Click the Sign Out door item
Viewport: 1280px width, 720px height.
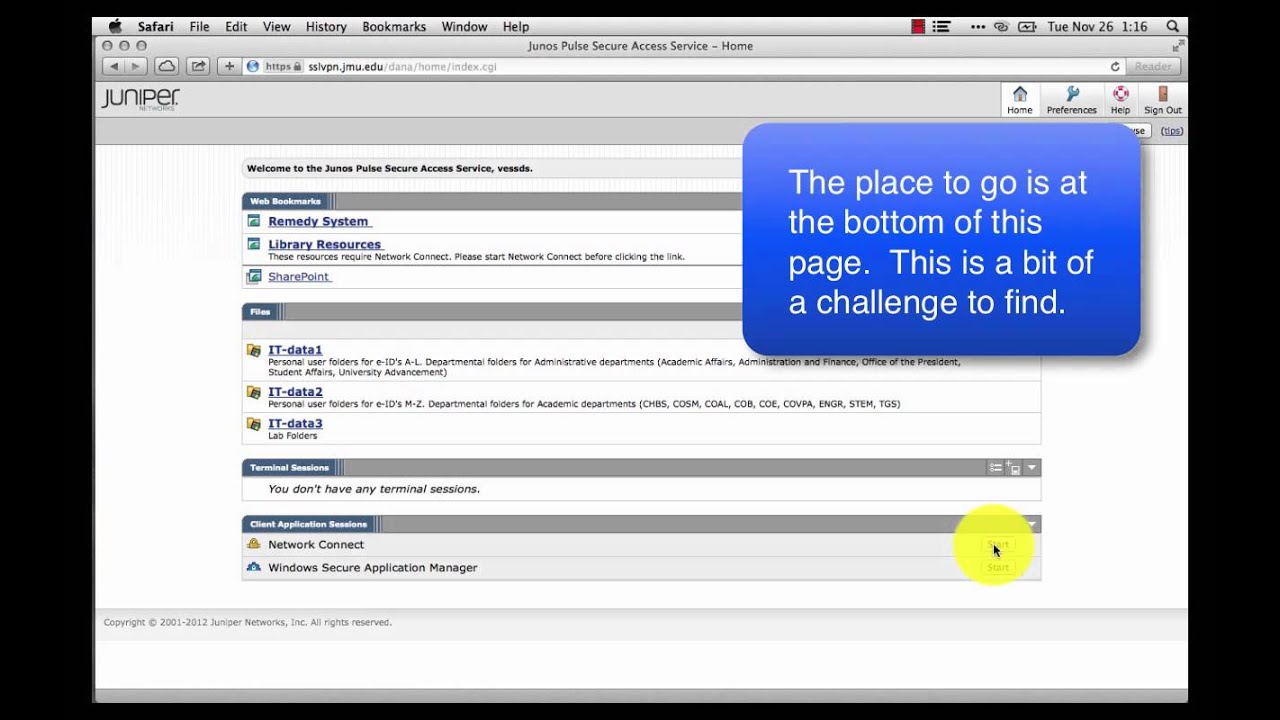pyautogui.click(x=1163, y=100)
